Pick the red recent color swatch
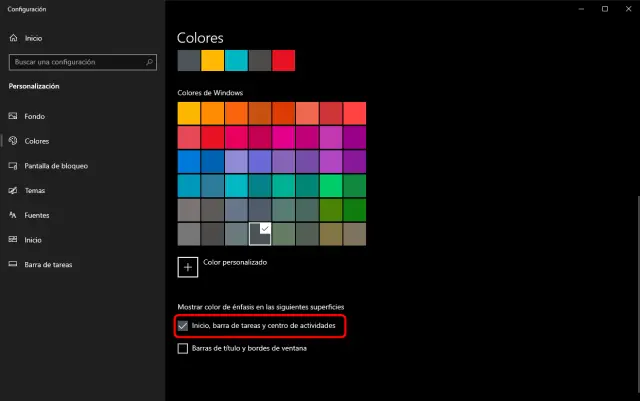 pyautogui.click(x=283, y=61)
